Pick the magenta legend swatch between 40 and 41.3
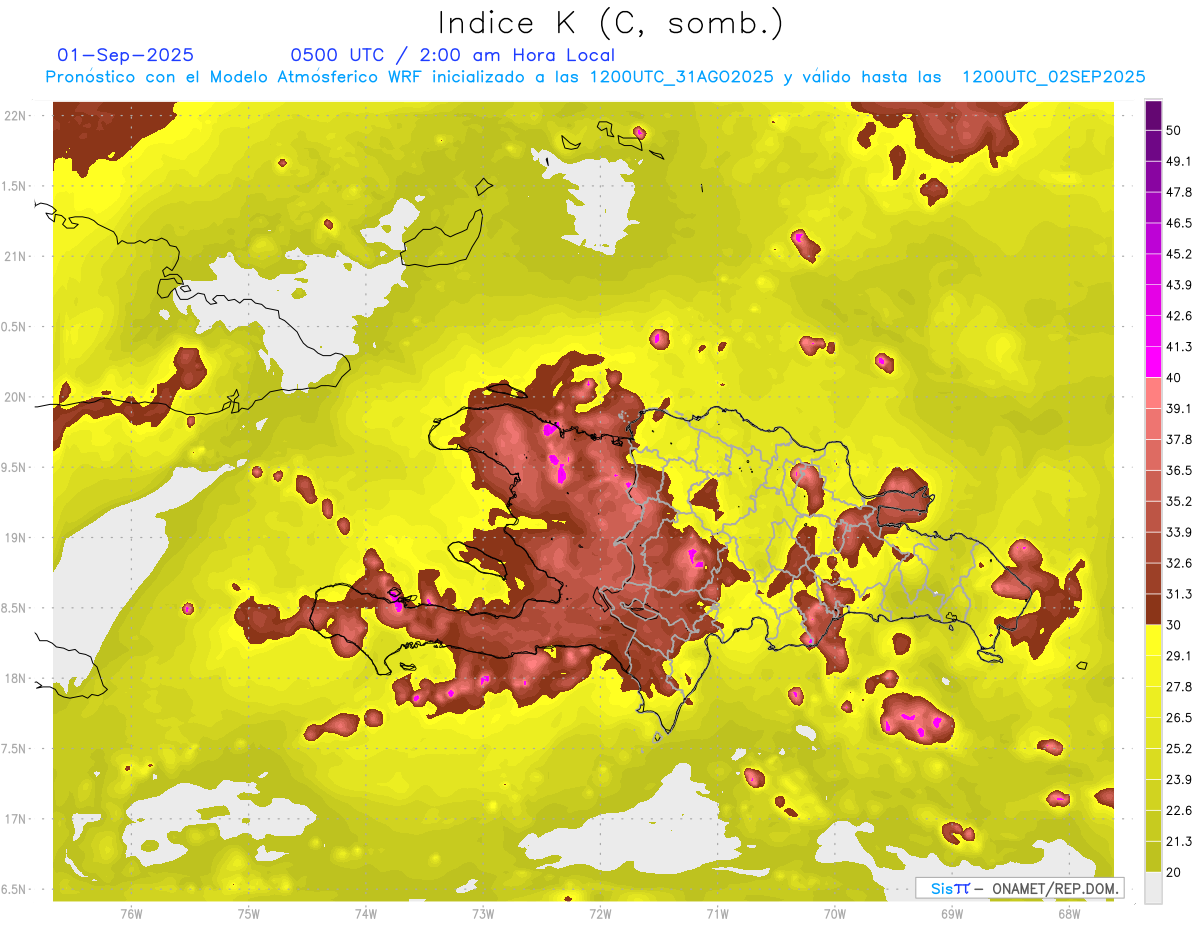Screen dimensions: 1200x927 (1153, 362)
